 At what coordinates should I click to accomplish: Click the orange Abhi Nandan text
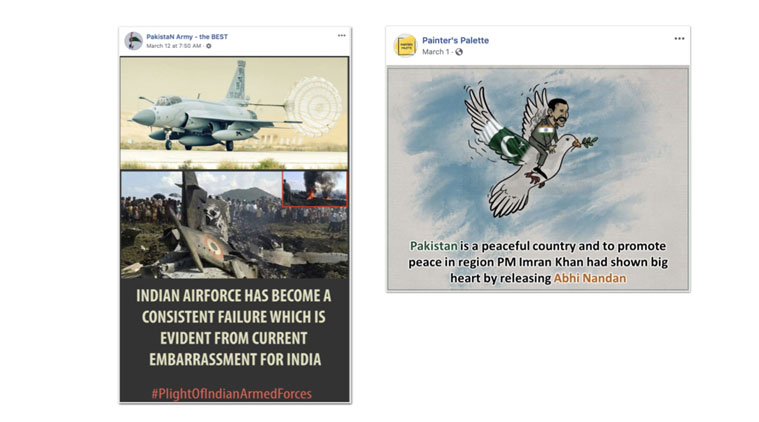[590, 278]
